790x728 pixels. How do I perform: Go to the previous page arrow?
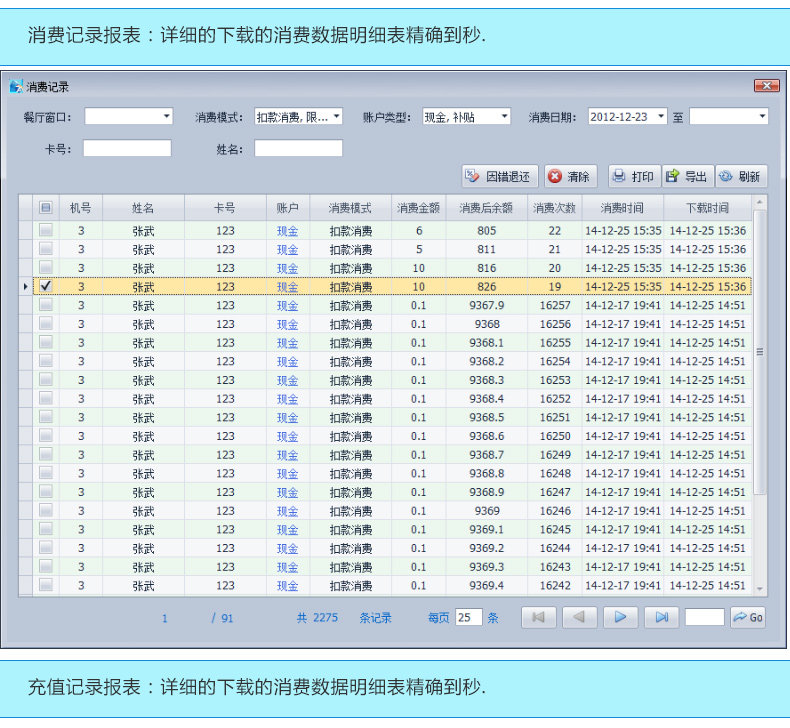tap(579, 617)
